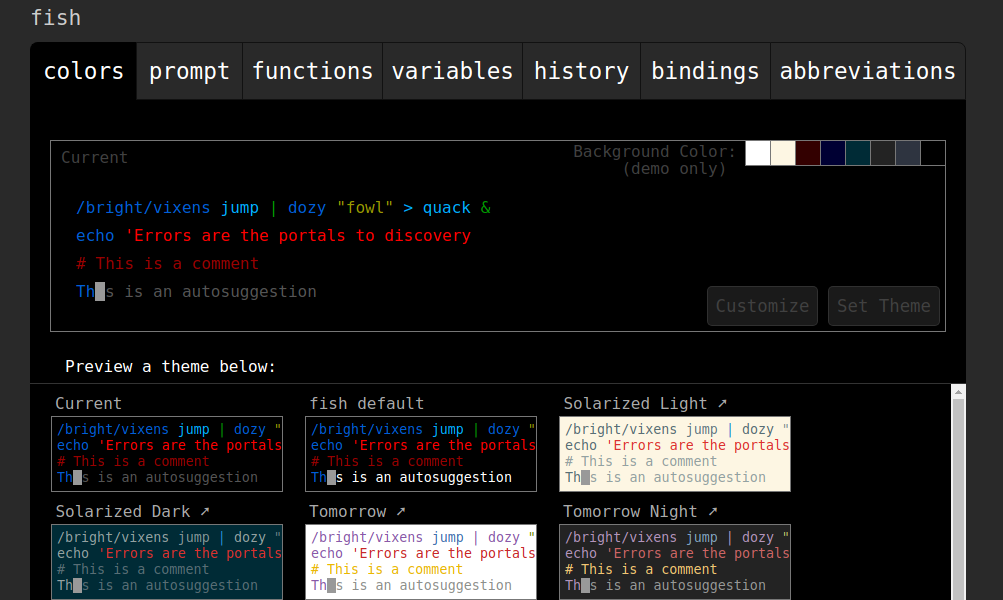Click the arrow icon beside Solarized Dark

click(205, 511)
